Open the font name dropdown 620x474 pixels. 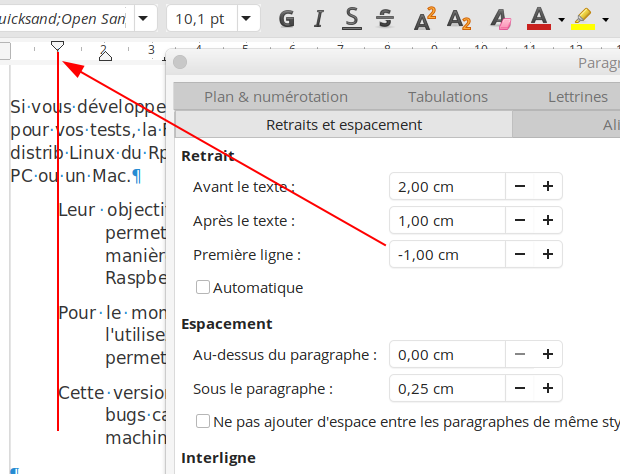point(144,18)
